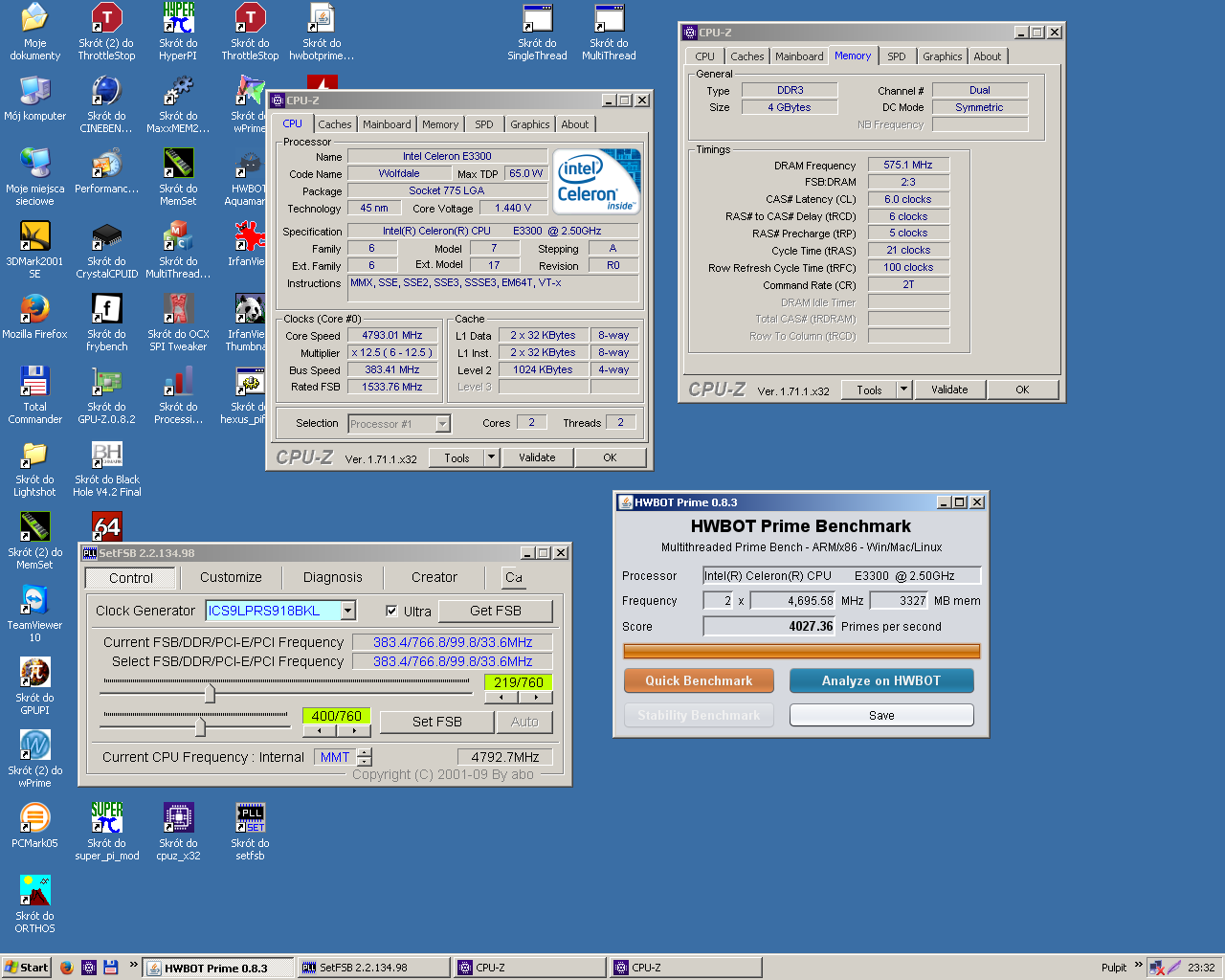Open the Mozilla Firefox desktop shortcut
Viewport: 1225px width, 980px height.
(x=35, y=317)
